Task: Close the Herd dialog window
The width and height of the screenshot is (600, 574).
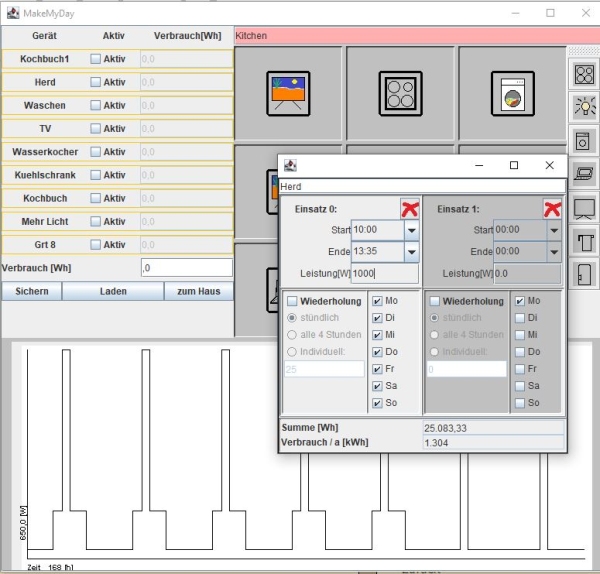Action: pos(549,165)
